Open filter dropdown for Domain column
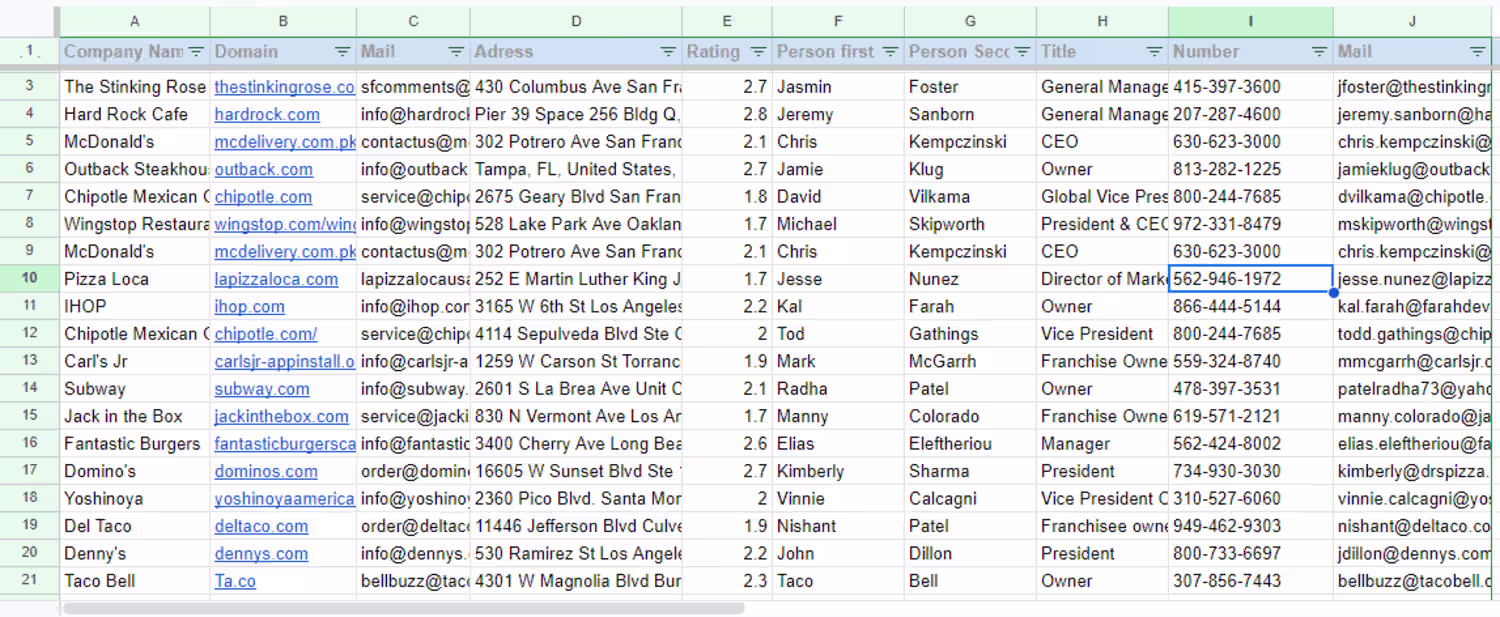This screenshot has width=1500, height=617. click(x=343, y=52)
